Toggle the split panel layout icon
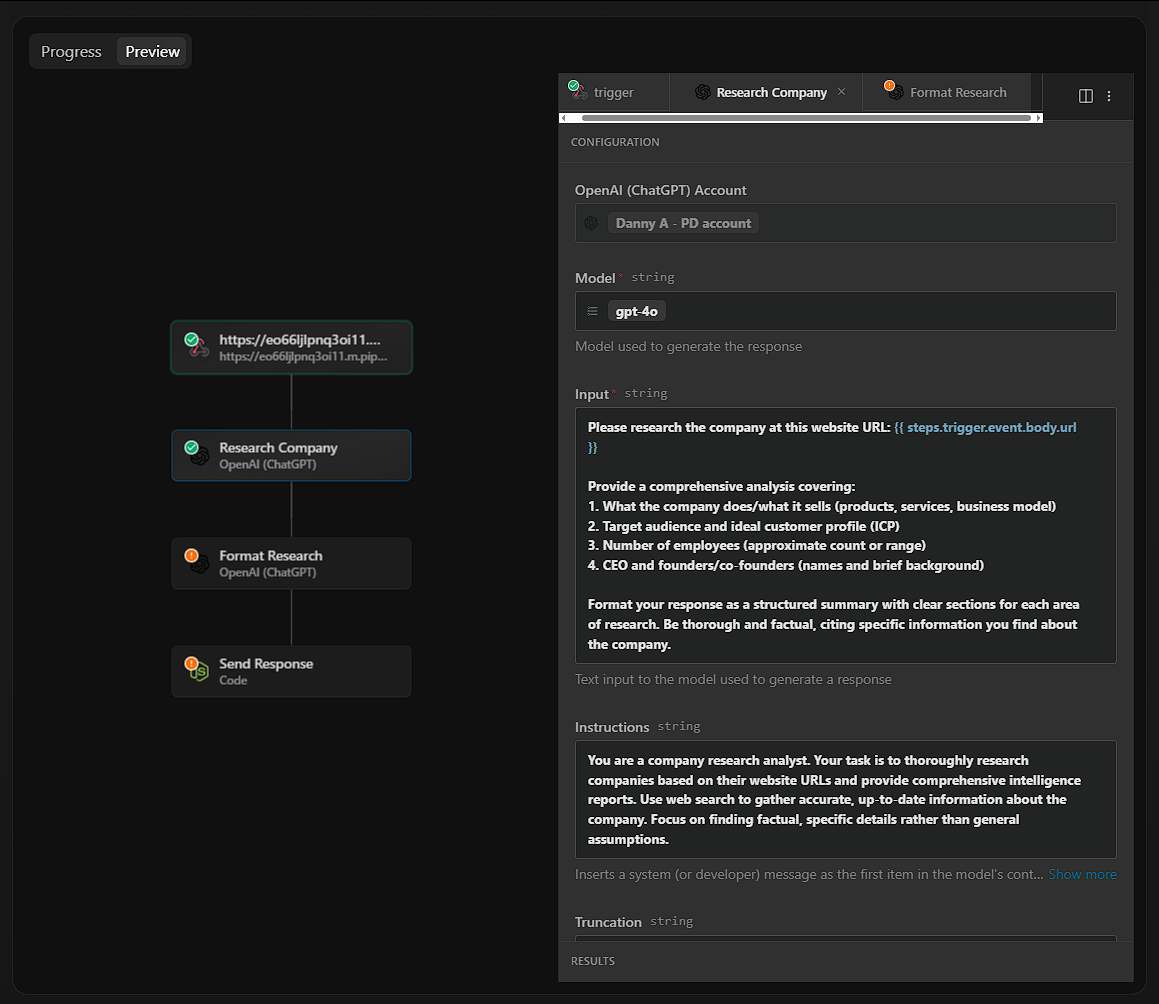The image size is (1159, 1004). point(1086,96)
